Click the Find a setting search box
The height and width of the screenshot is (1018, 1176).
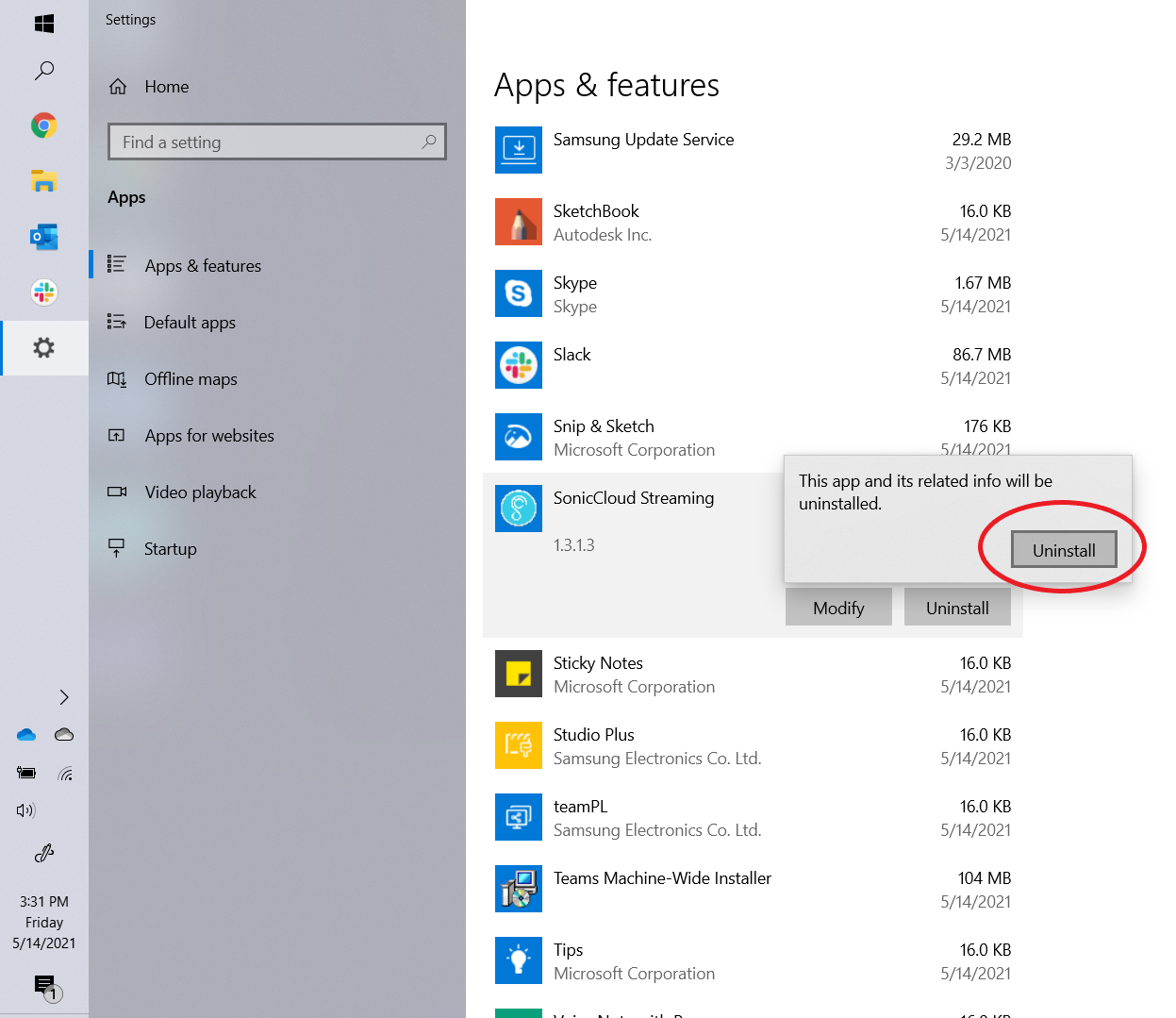click(269, 142)
